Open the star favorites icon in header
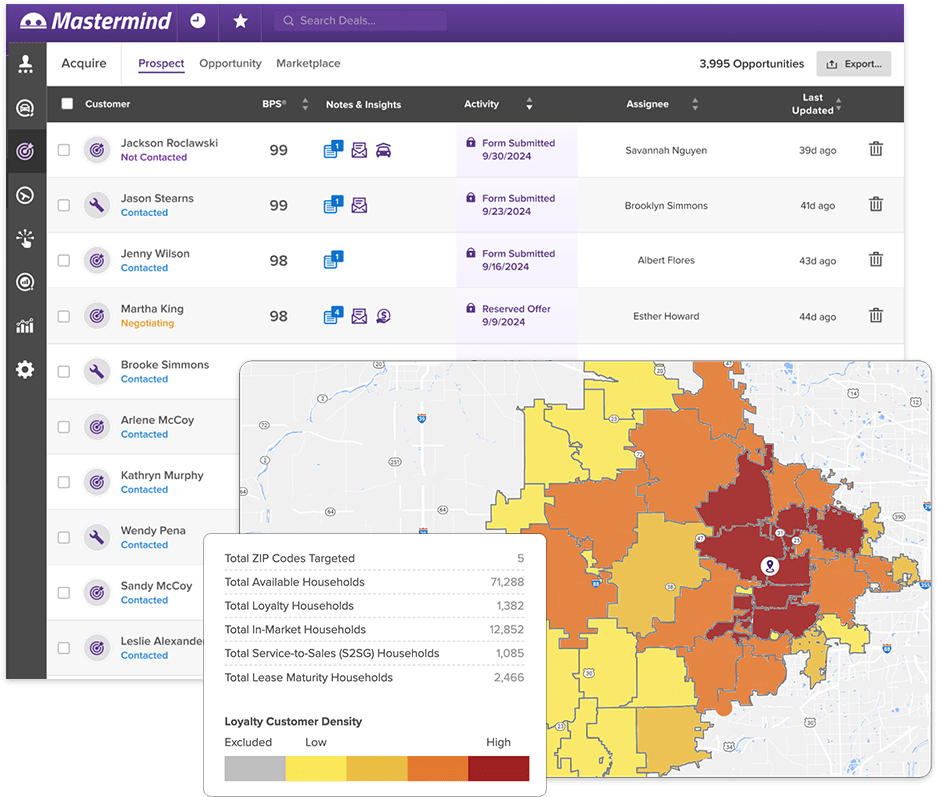937x797 pixels. point(240,22)
